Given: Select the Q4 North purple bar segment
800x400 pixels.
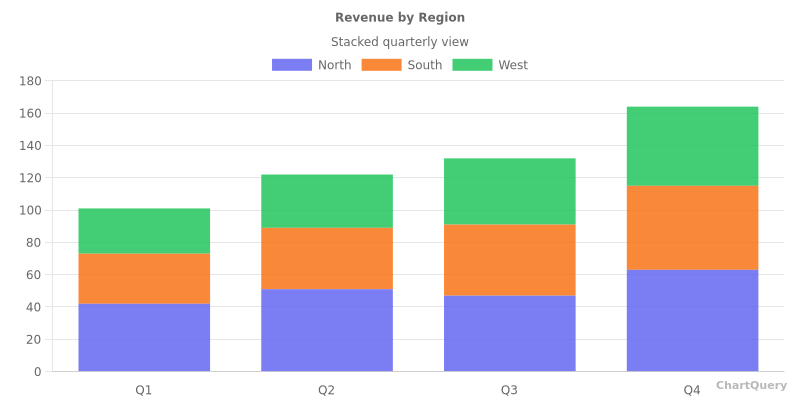Looking at the screenshot, I should pyautogui.click(x=692, y=320).
